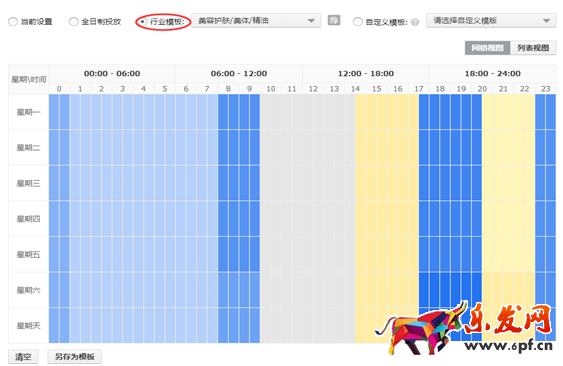Screen dimensions: 563x366
Task: Select the 自定义模板 radio option
Action: [x=357, y=22]
